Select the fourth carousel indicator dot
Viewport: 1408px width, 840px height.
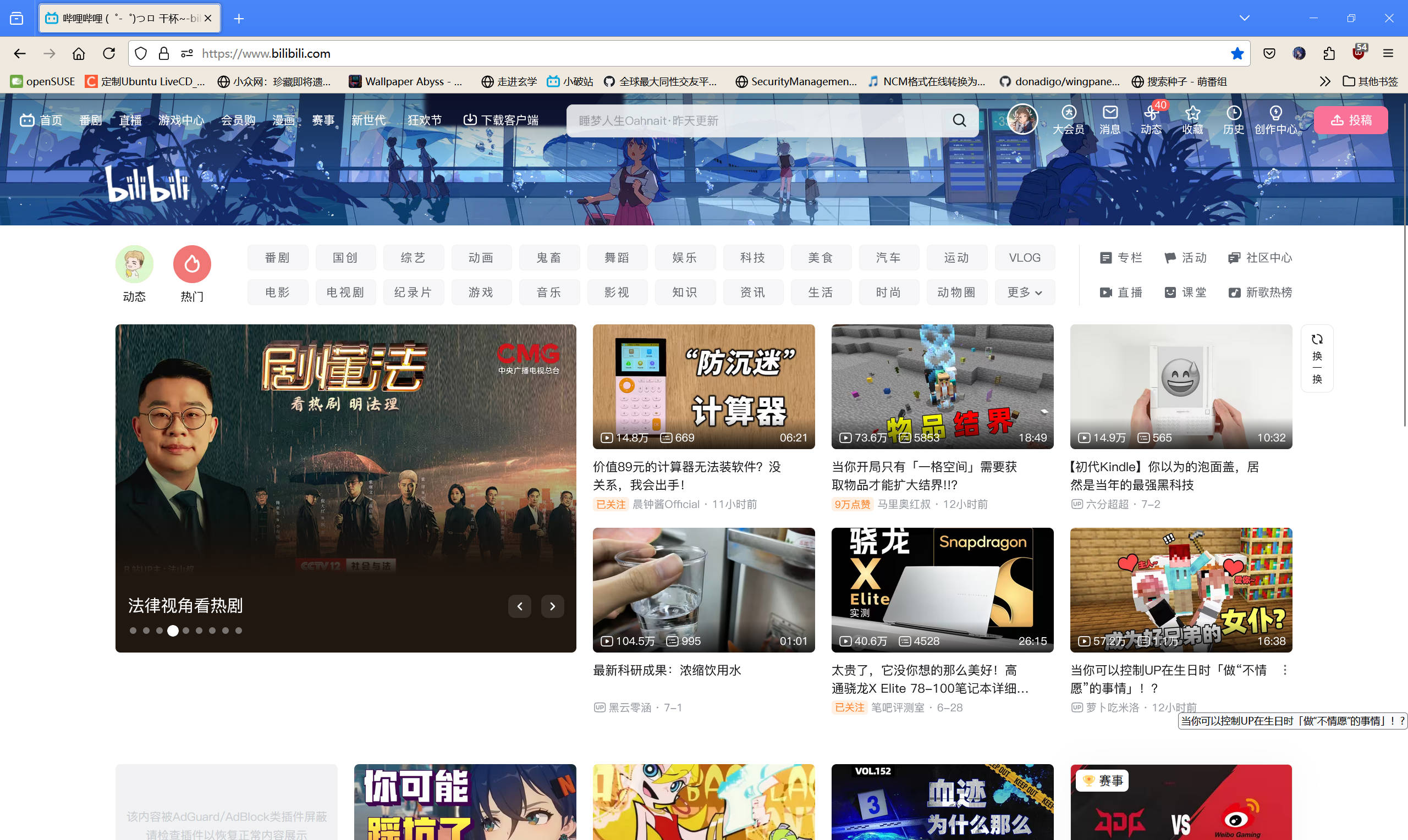(x=173, y=631)
